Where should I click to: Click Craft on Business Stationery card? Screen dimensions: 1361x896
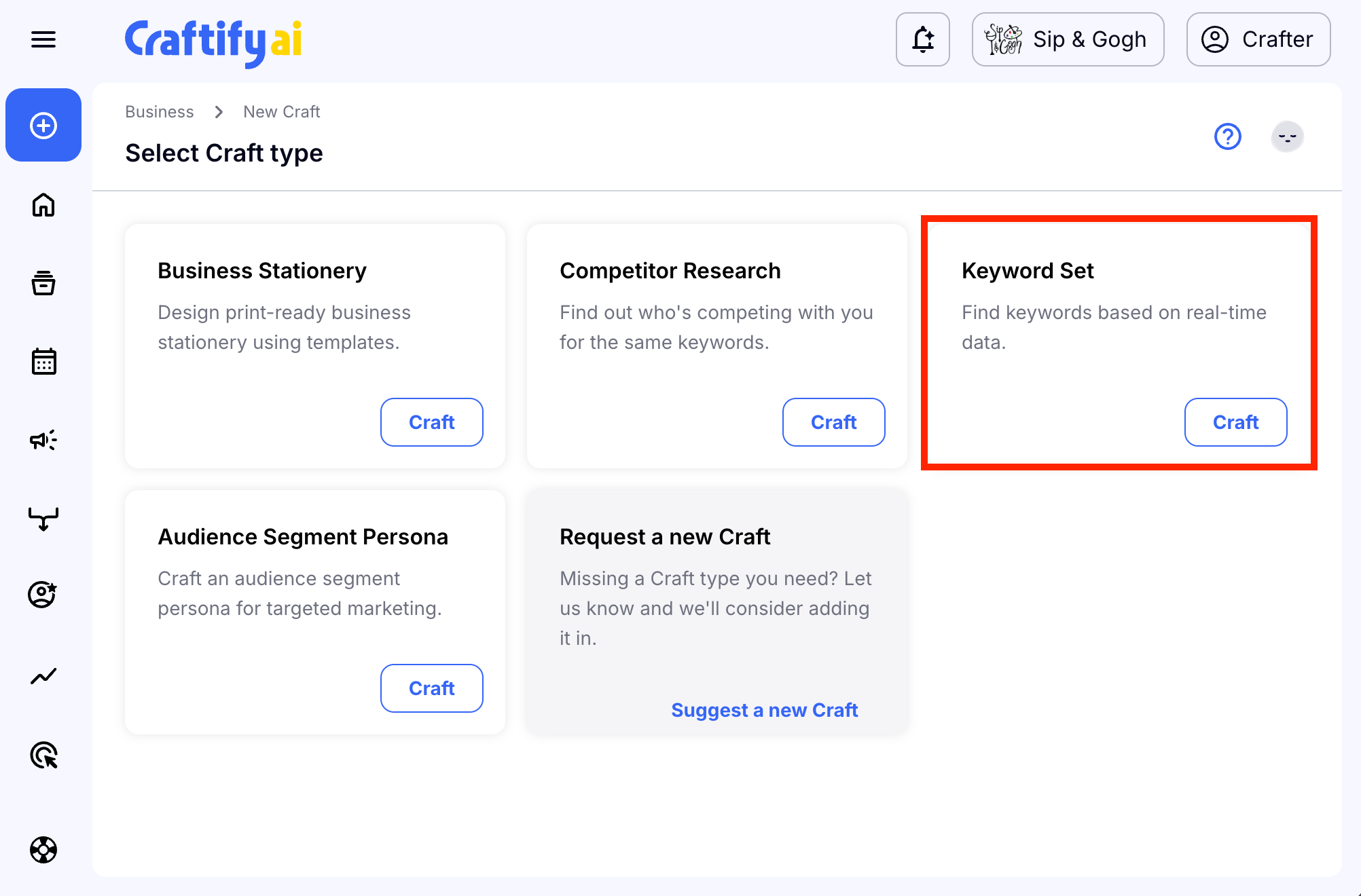(431, 422)
